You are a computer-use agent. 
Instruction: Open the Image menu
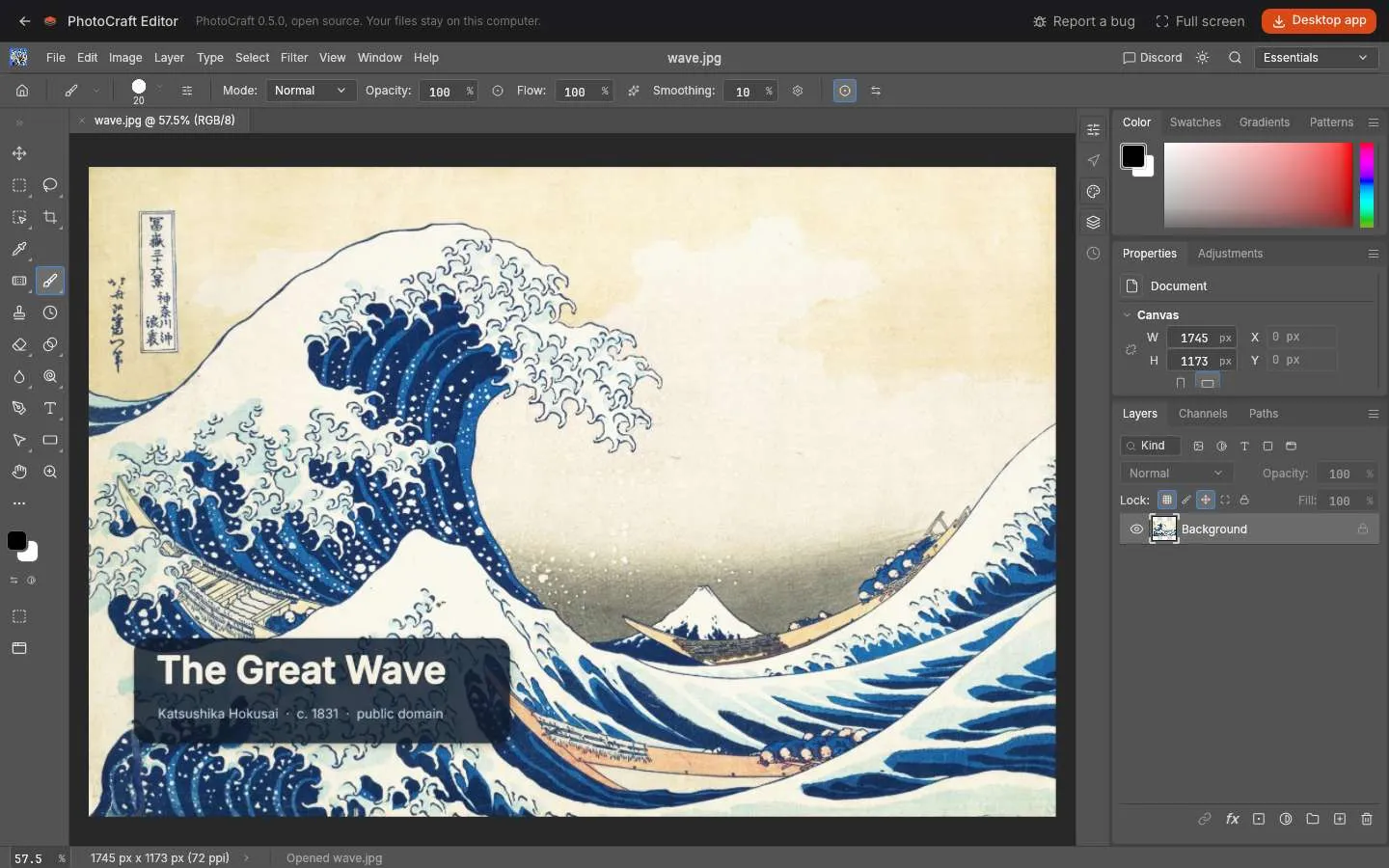click(125, 58)
